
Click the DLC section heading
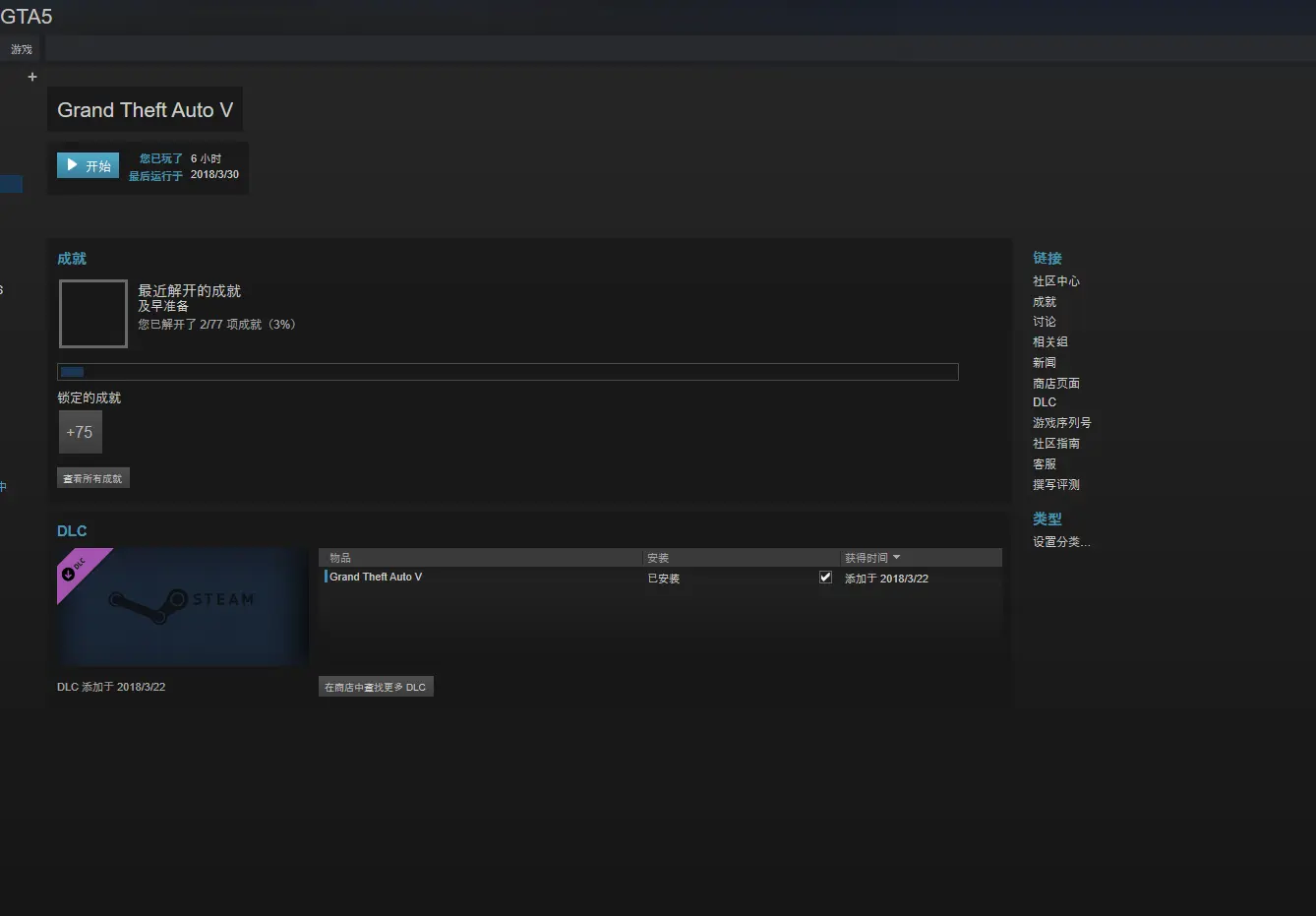(72, 531)
